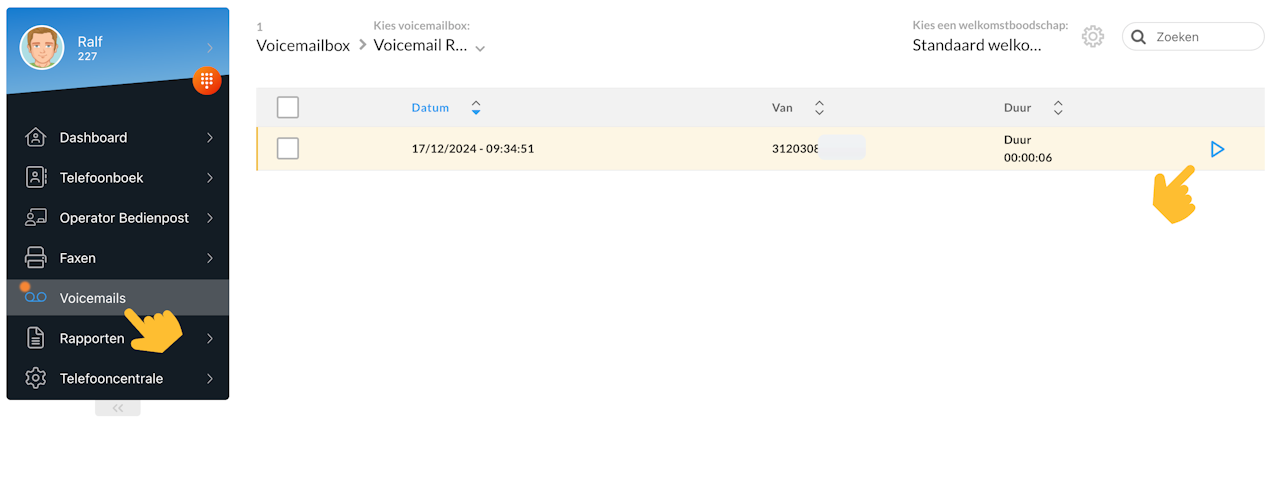The height and width of the screenshot is (484, 1280).
Task: Open welcome message settings gear
Action: click(x=1093, y=37)
